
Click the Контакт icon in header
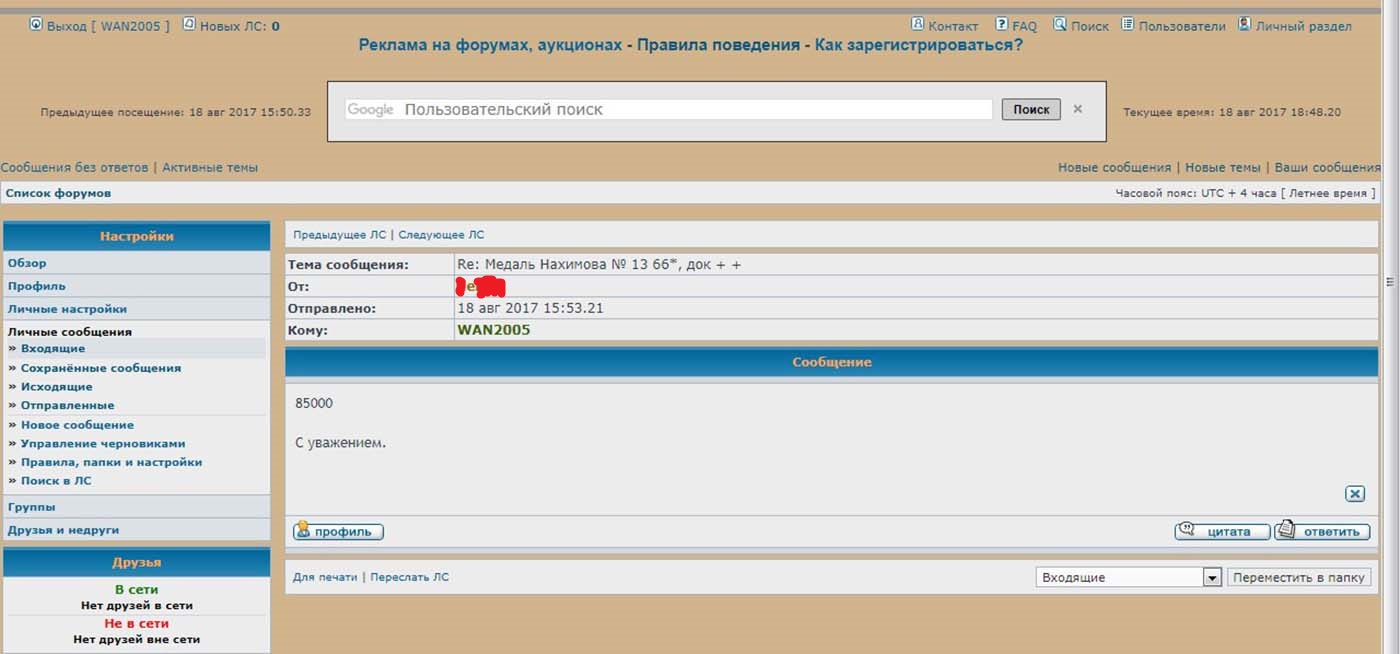coord(917,24)
